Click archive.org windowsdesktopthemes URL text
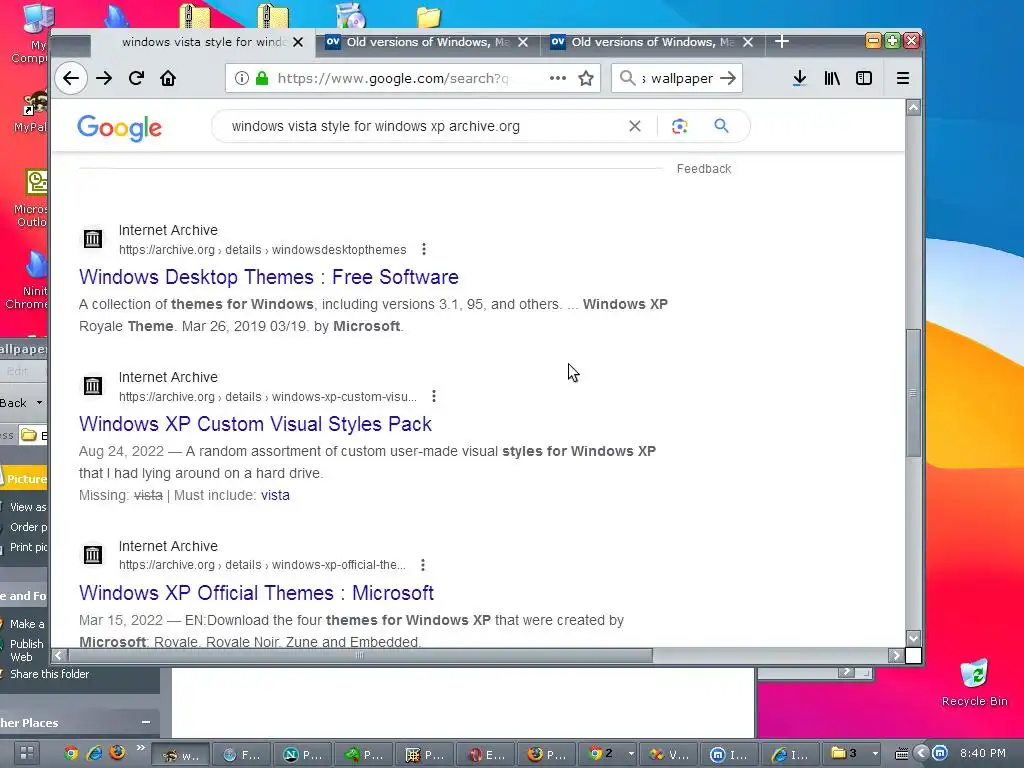The width and height of the screenshot is (1024, 768). pyautogui.click(x=263, y=249)
